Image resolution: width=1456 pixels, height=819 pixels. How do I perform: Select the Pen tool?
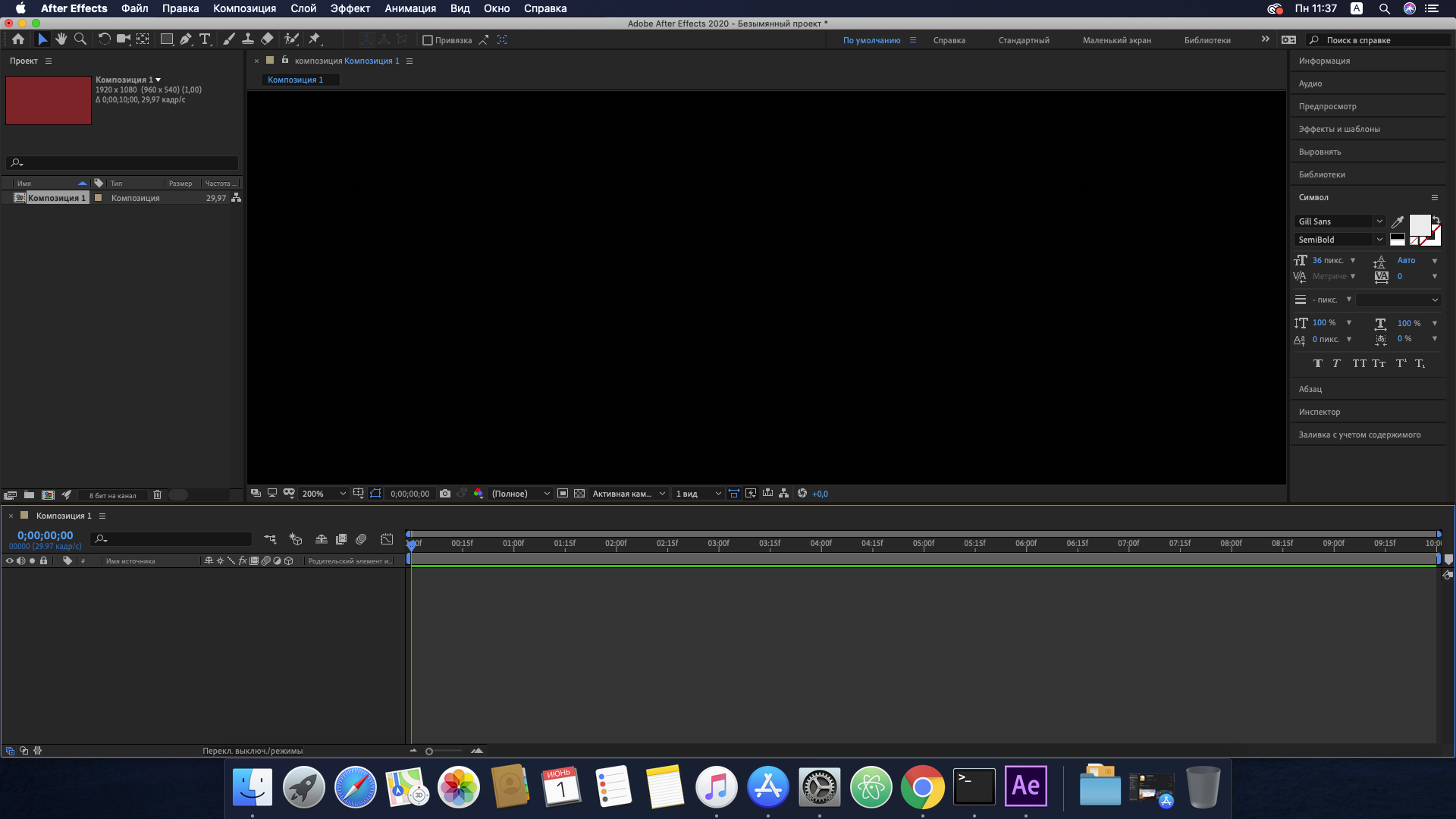tap(186, 39)
